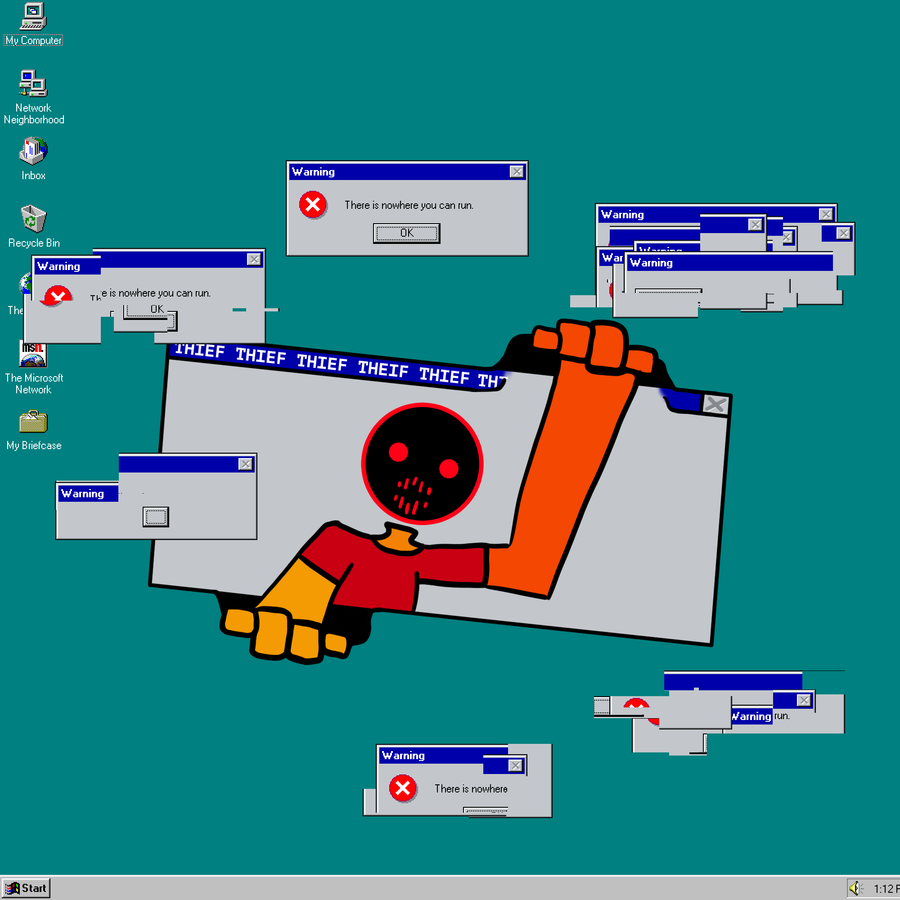Viewport: 900px width, 900px height.
Task: Click the red error icon in top center Warning dialog
Action: tap(313, 204)
